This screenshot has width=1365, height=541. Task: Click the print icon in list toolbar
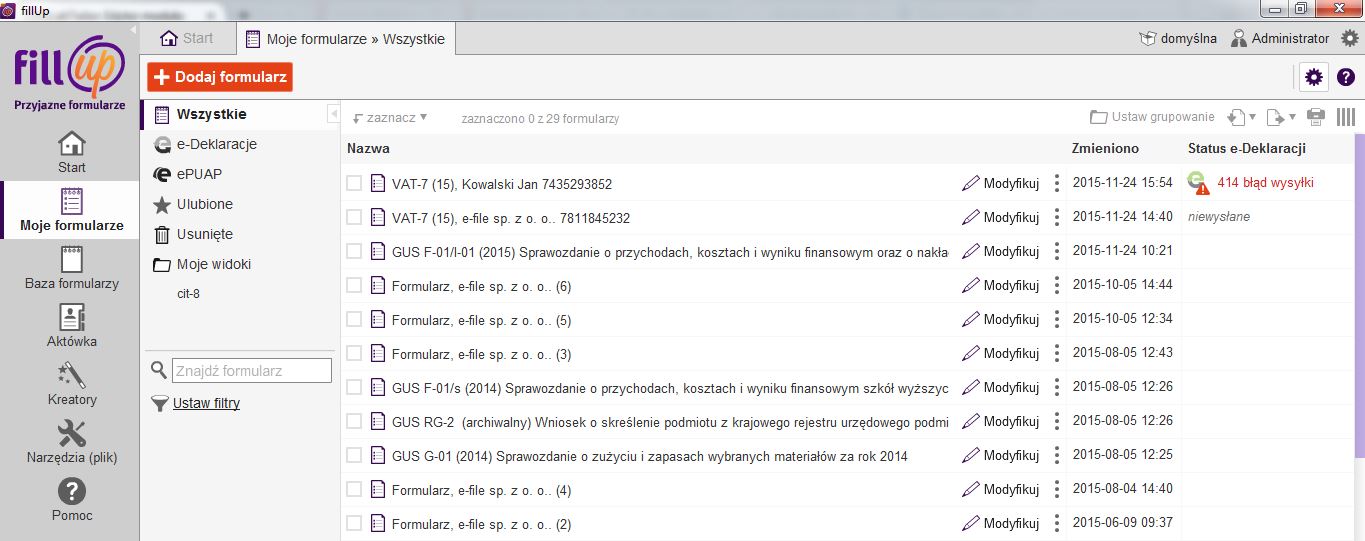(1316, 117)
